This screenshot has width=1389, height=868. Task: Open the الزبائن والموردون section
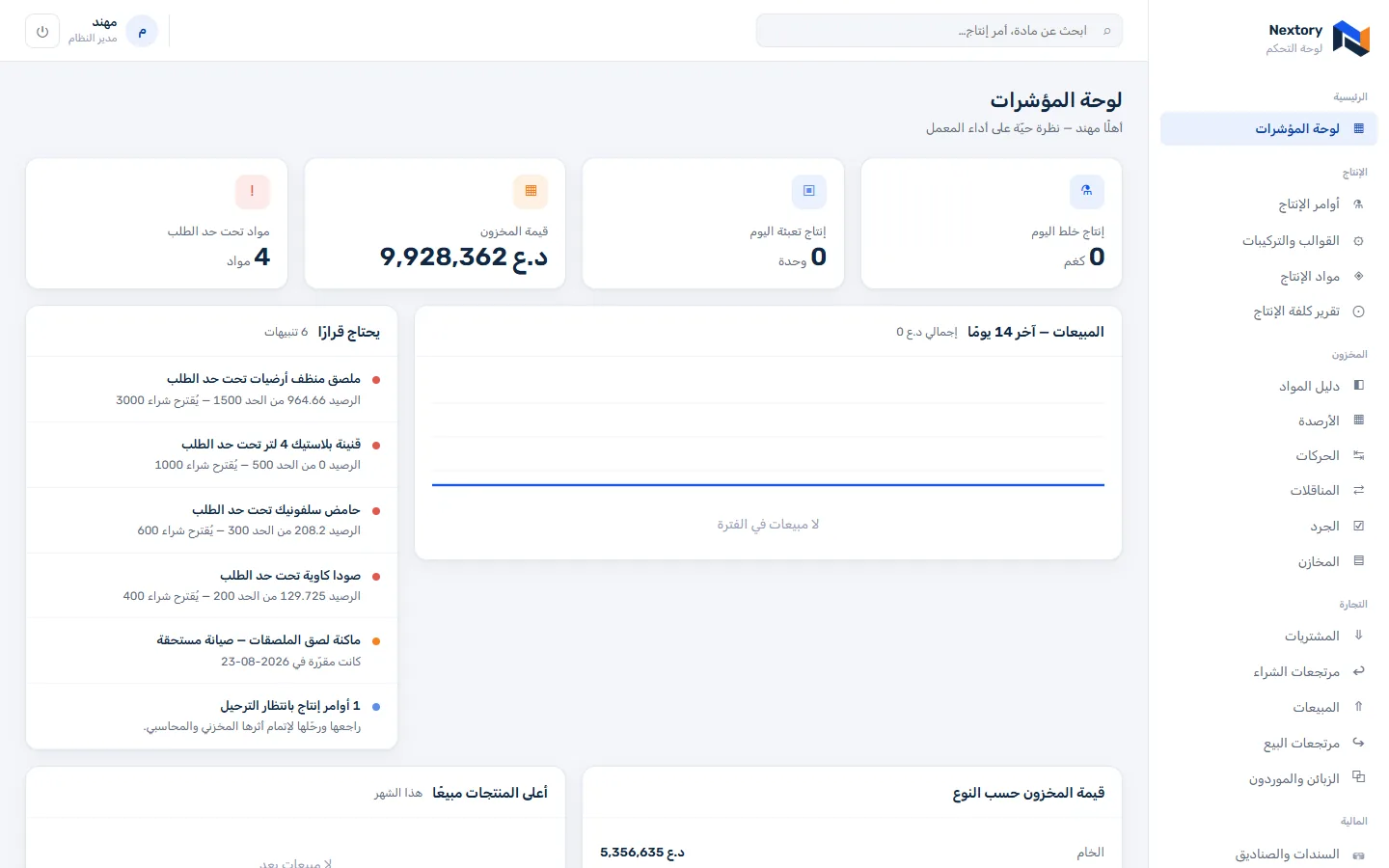coord(1268,778)
